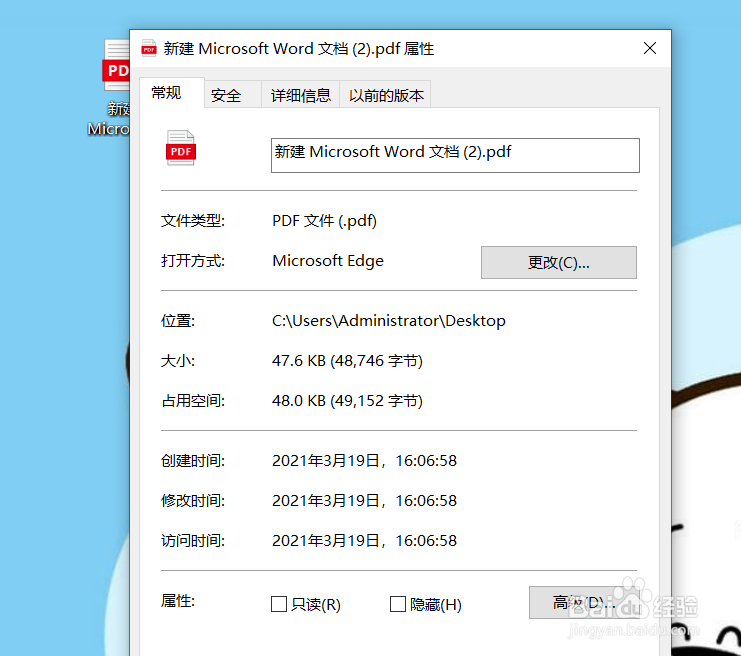Viewport: 741px width, 656px height.
Task: Enable the 只读(R) checkbox
Action: 279,604
